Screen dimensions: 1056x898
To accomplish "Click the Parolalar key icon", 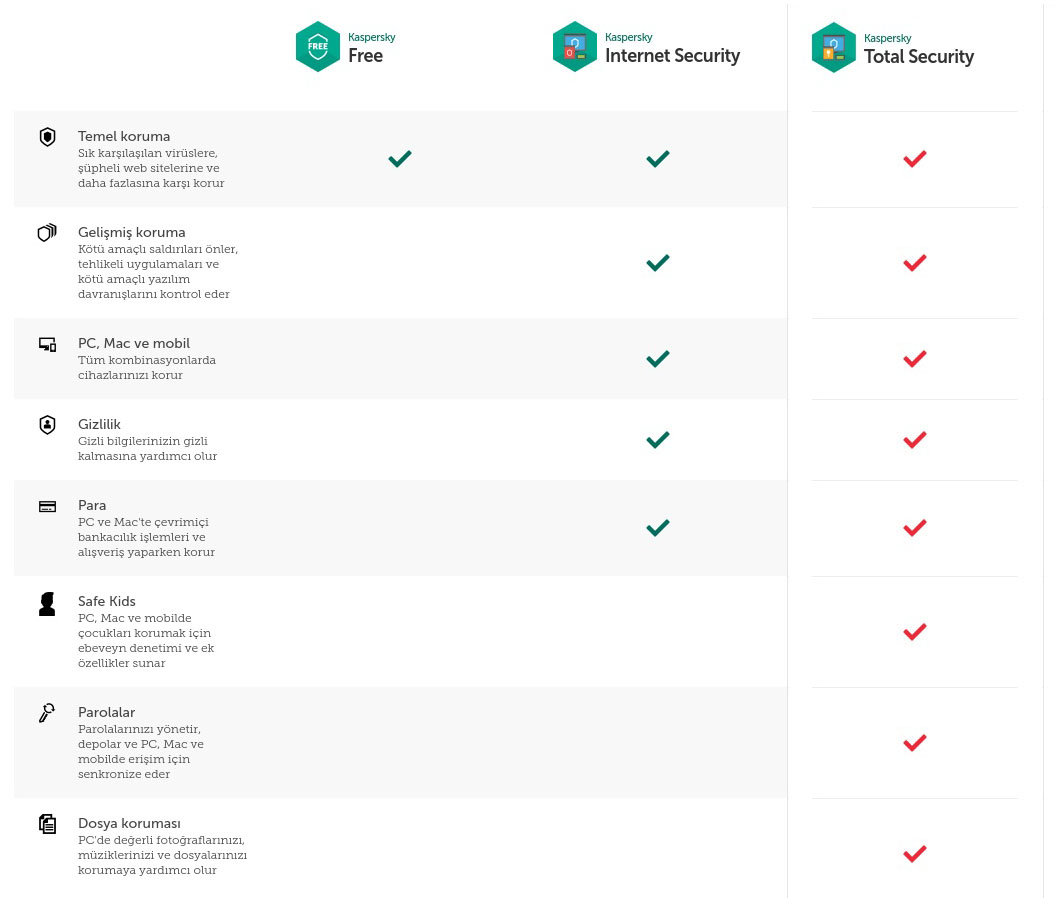I will pos(47,713).
